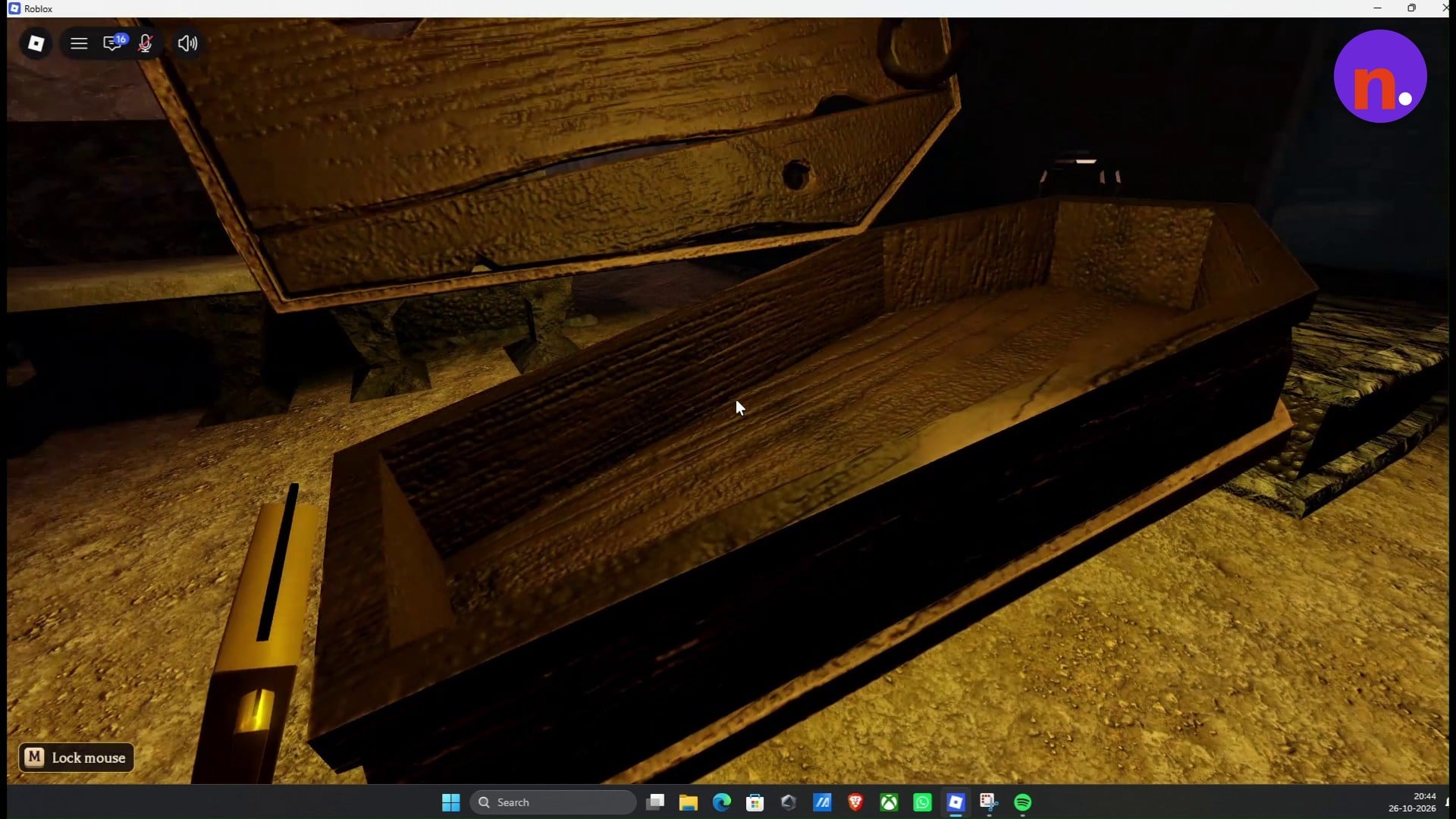Open the blue slashes app on taskbar

pos(822,802)
